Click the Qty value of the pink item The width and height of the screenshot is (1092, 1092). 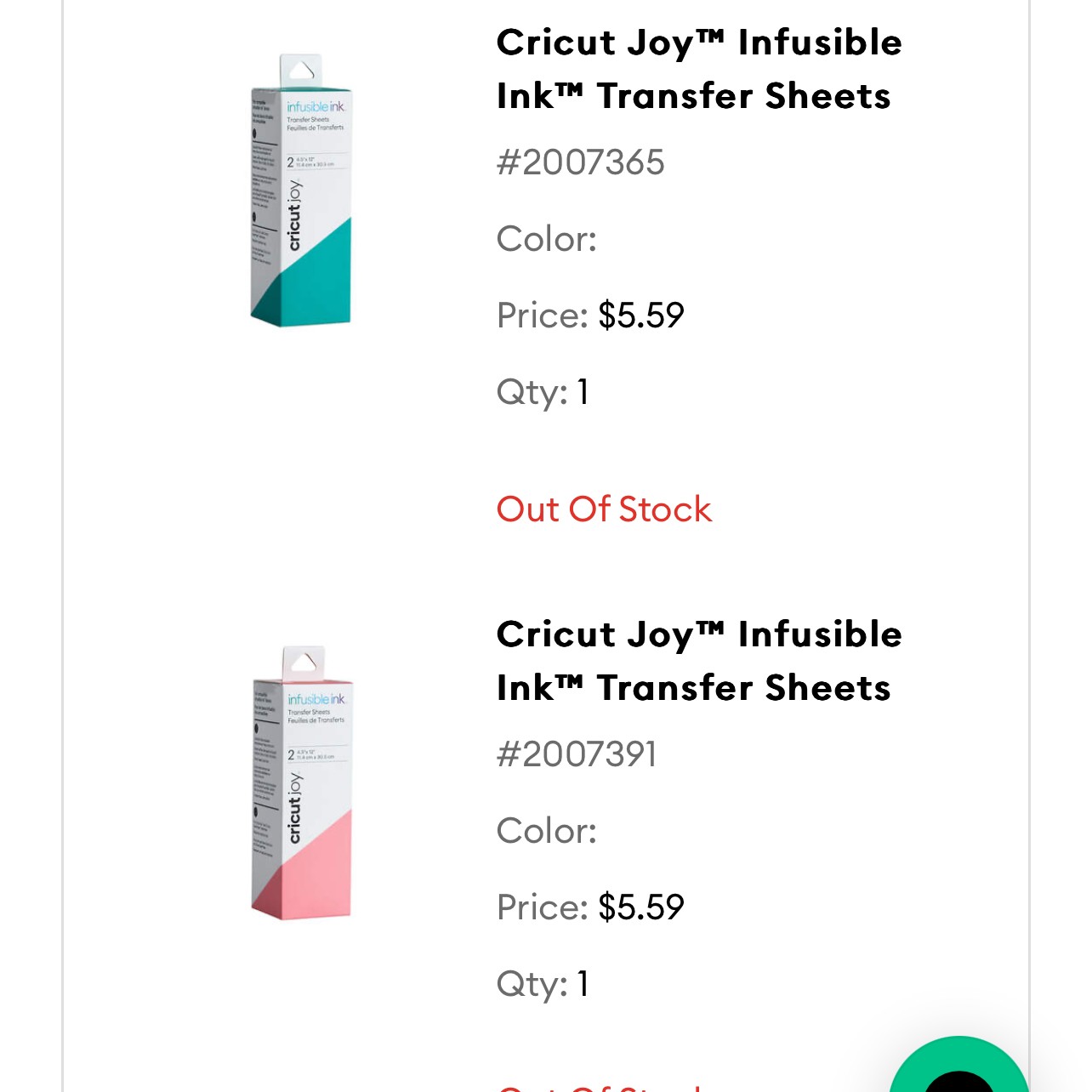click(x=583, y=983)
